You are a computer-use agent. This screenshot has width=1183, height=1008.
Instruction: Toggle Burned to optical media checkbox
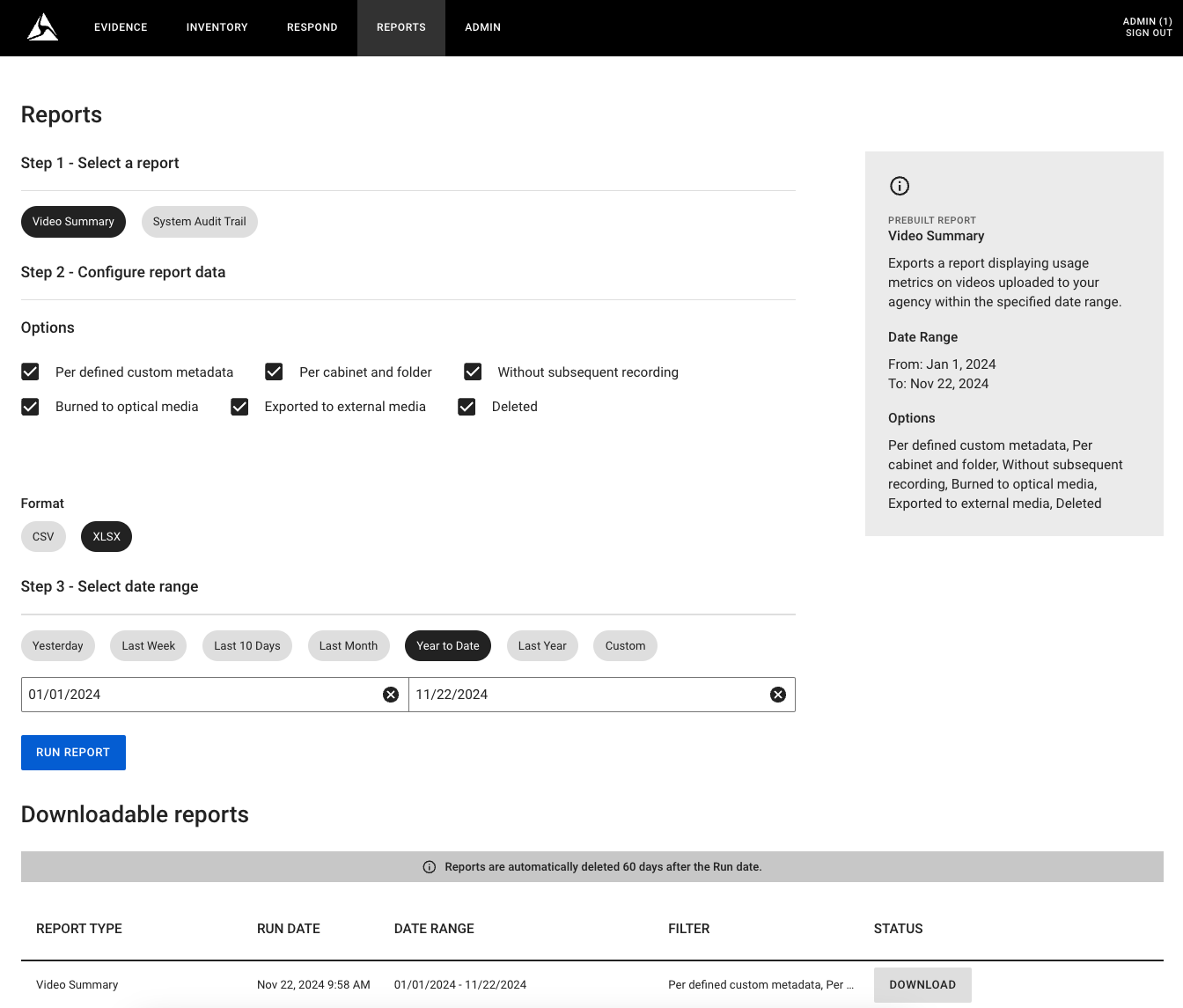[30, 407]
